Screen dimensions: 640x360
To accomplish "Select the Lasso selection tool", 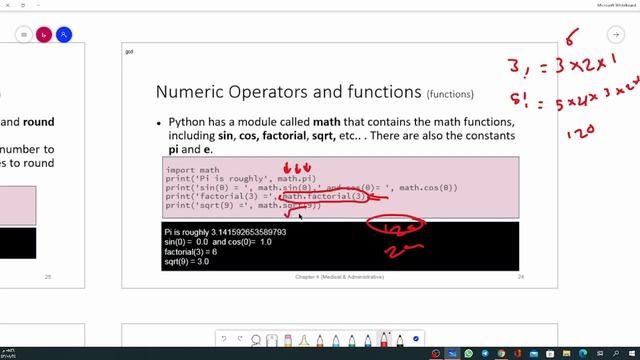I will [256, 340].
